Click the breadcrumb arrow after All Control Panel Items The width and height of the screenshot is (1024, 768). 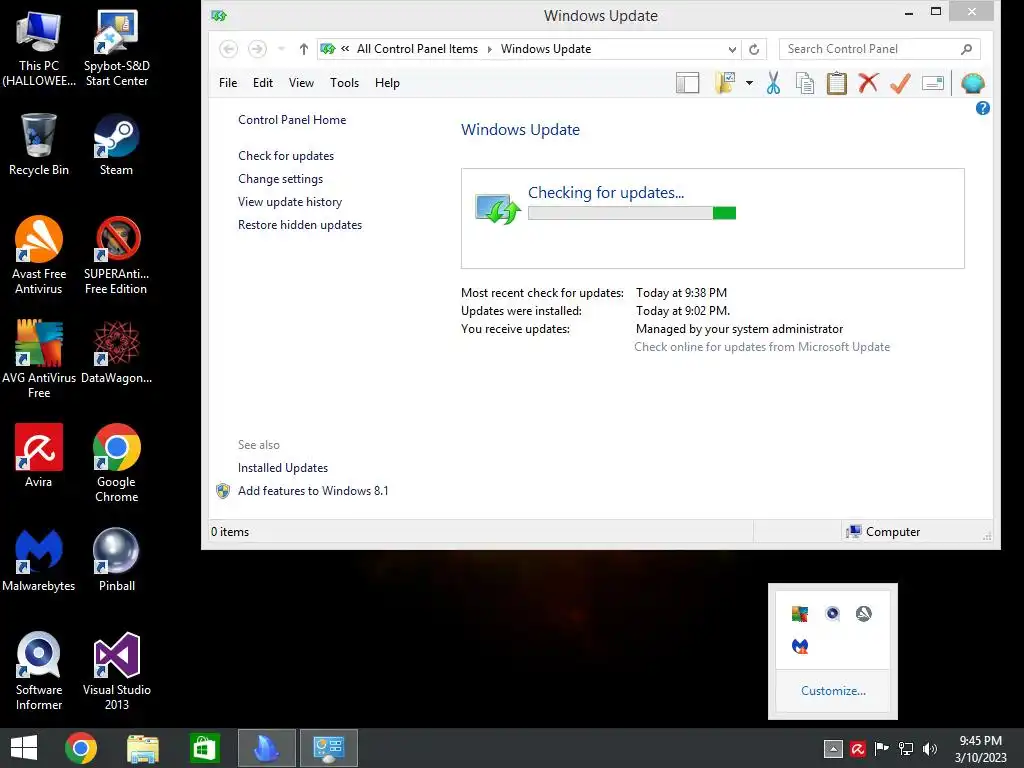pos(489,49)
